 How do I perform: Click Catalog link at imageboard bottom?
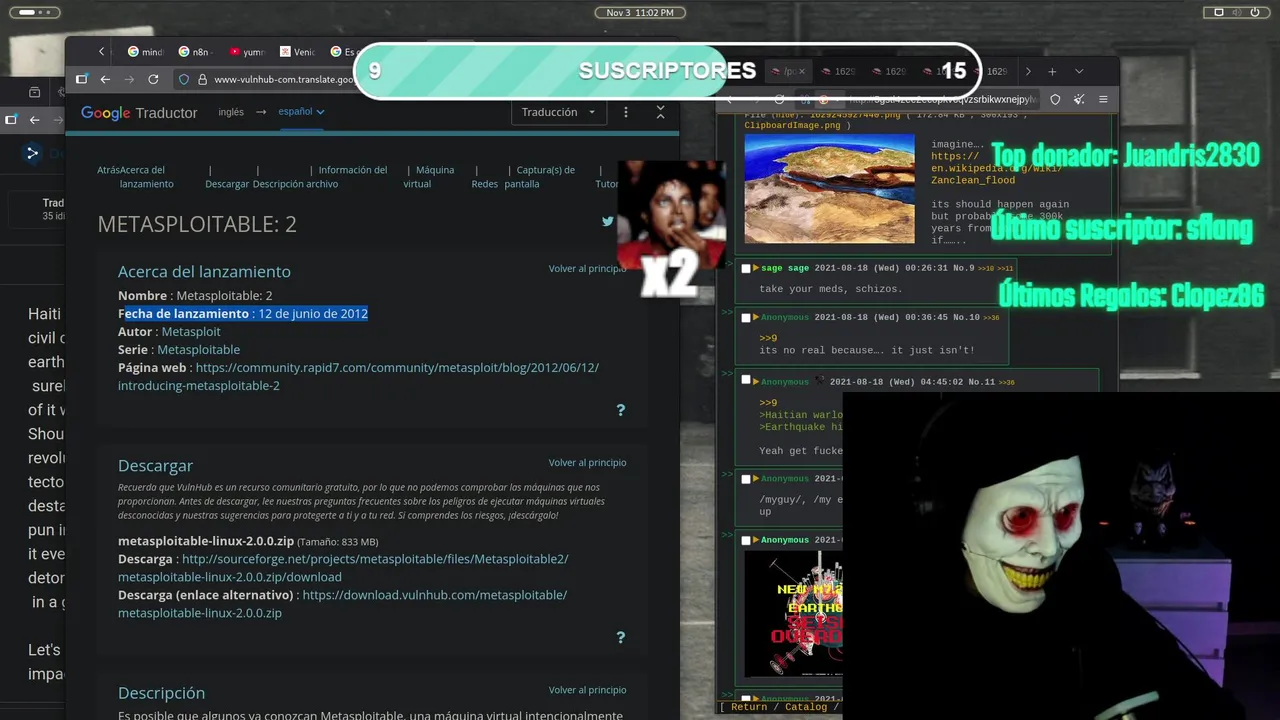(x=806, y=707)
